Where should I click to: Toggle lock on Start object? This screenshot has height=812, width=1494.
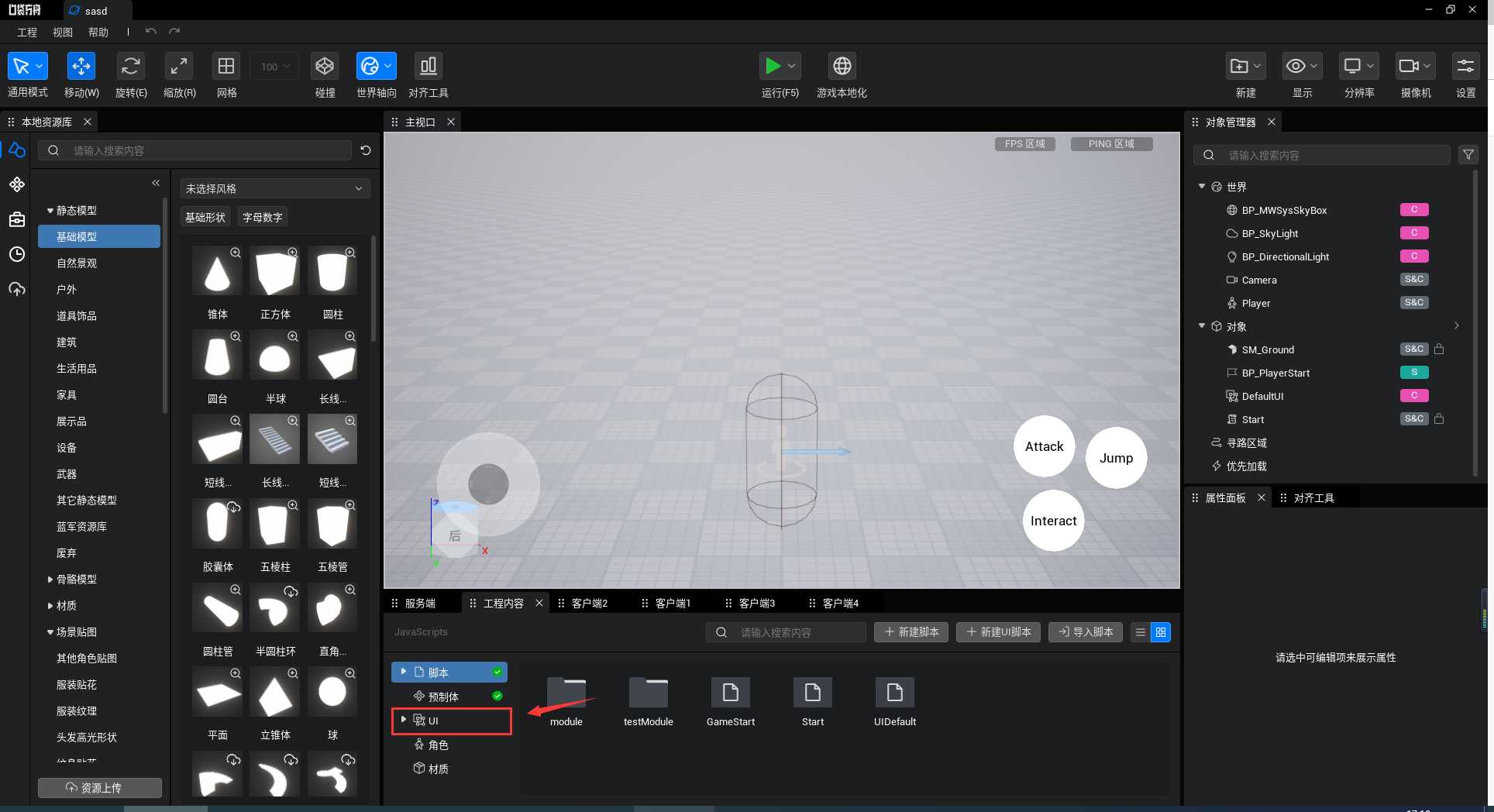click(1439, 418)
